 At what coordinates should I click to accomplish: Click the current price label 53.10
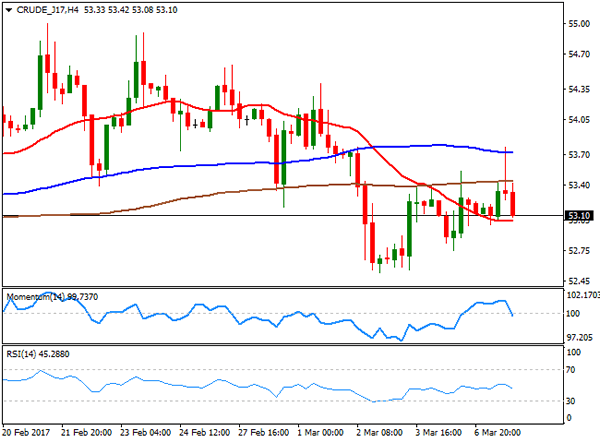(x=579, y=216)
